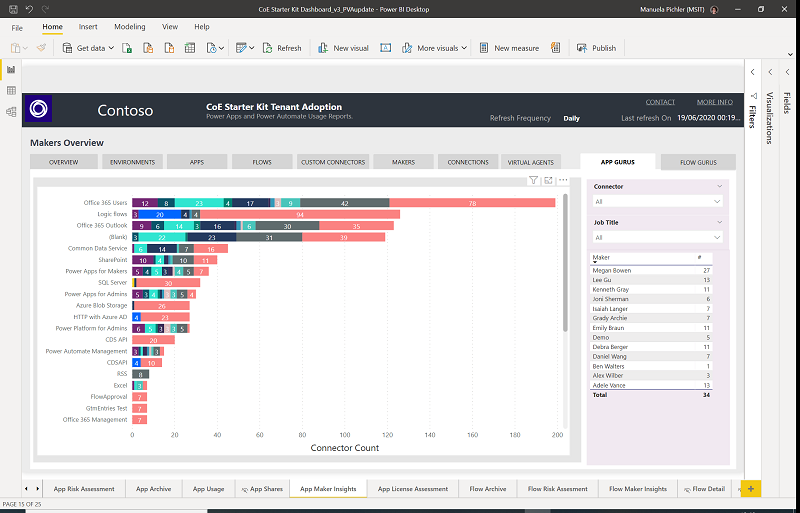Open the Get data dropdown arrow

[111, 48]
